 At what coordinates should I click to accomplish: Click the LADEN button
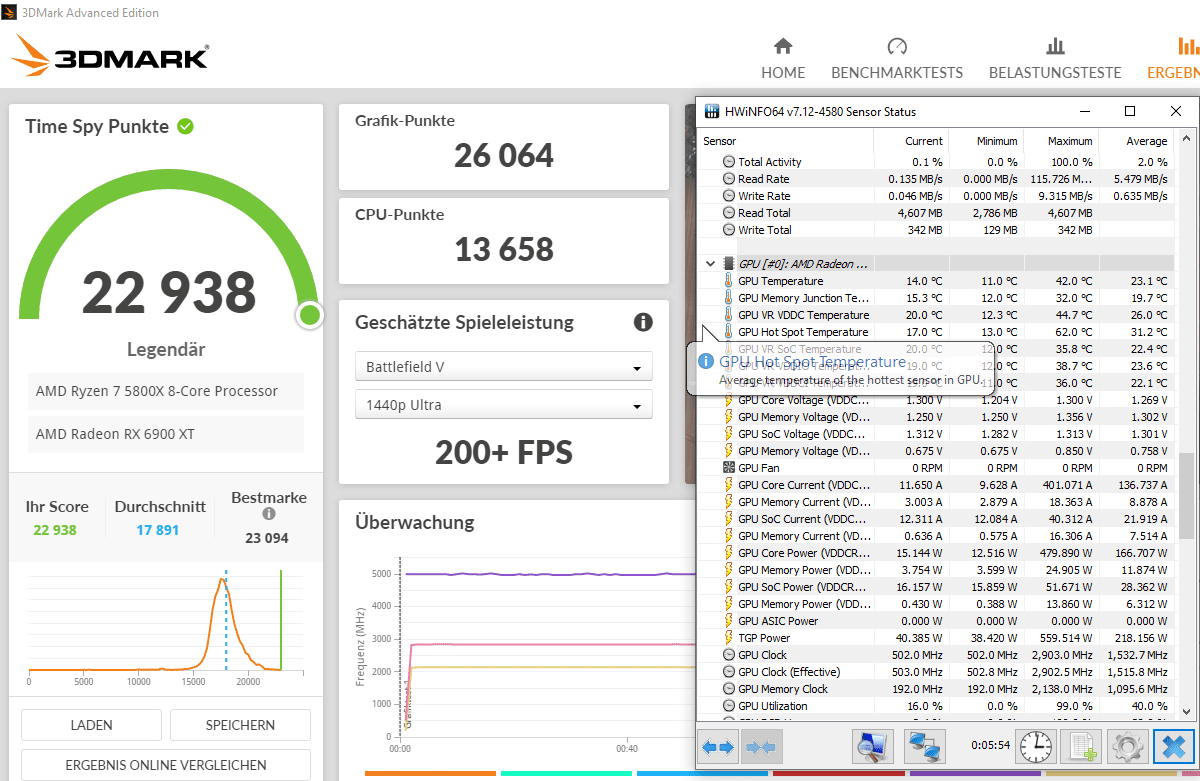tap(92, 725)
